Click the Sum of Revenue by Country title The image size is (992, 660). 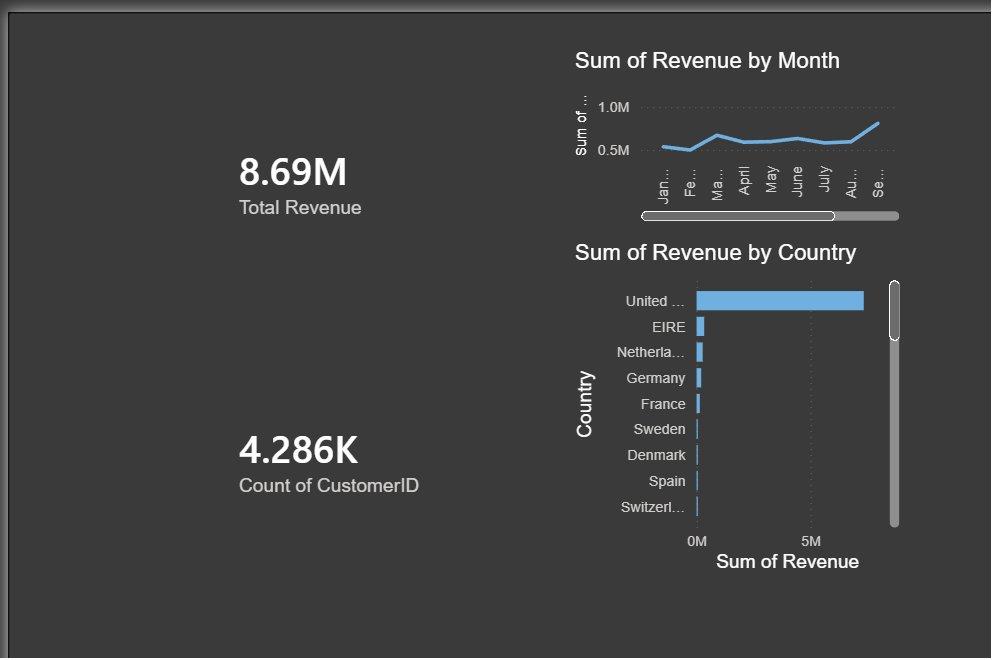coord(716,252)
